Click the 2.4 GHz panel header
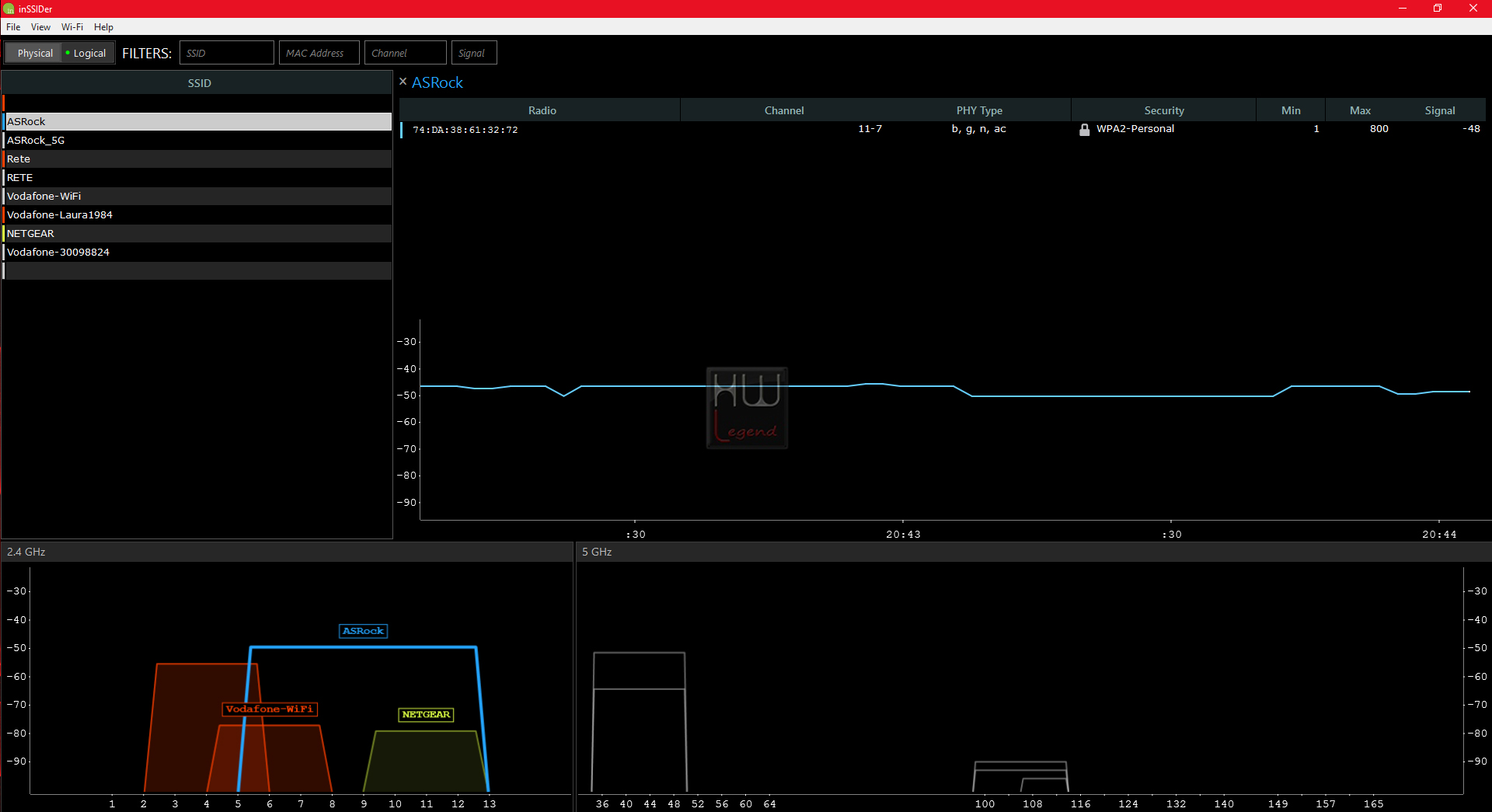Screen dimensions: 1492x812 (x=287, y=552)
